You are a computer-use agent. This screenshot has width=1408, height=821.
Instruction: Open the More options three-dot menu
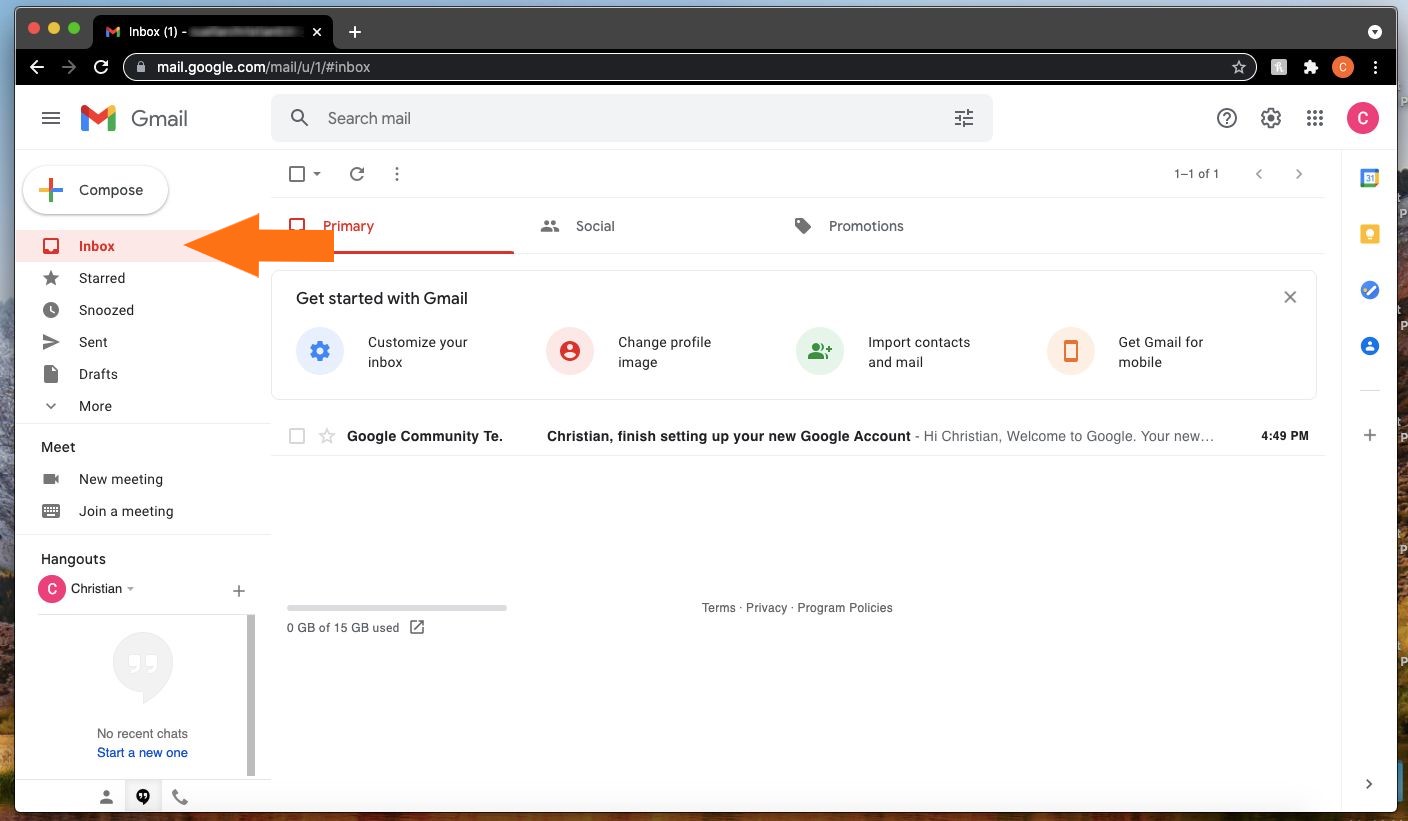[x=397, y=174]
